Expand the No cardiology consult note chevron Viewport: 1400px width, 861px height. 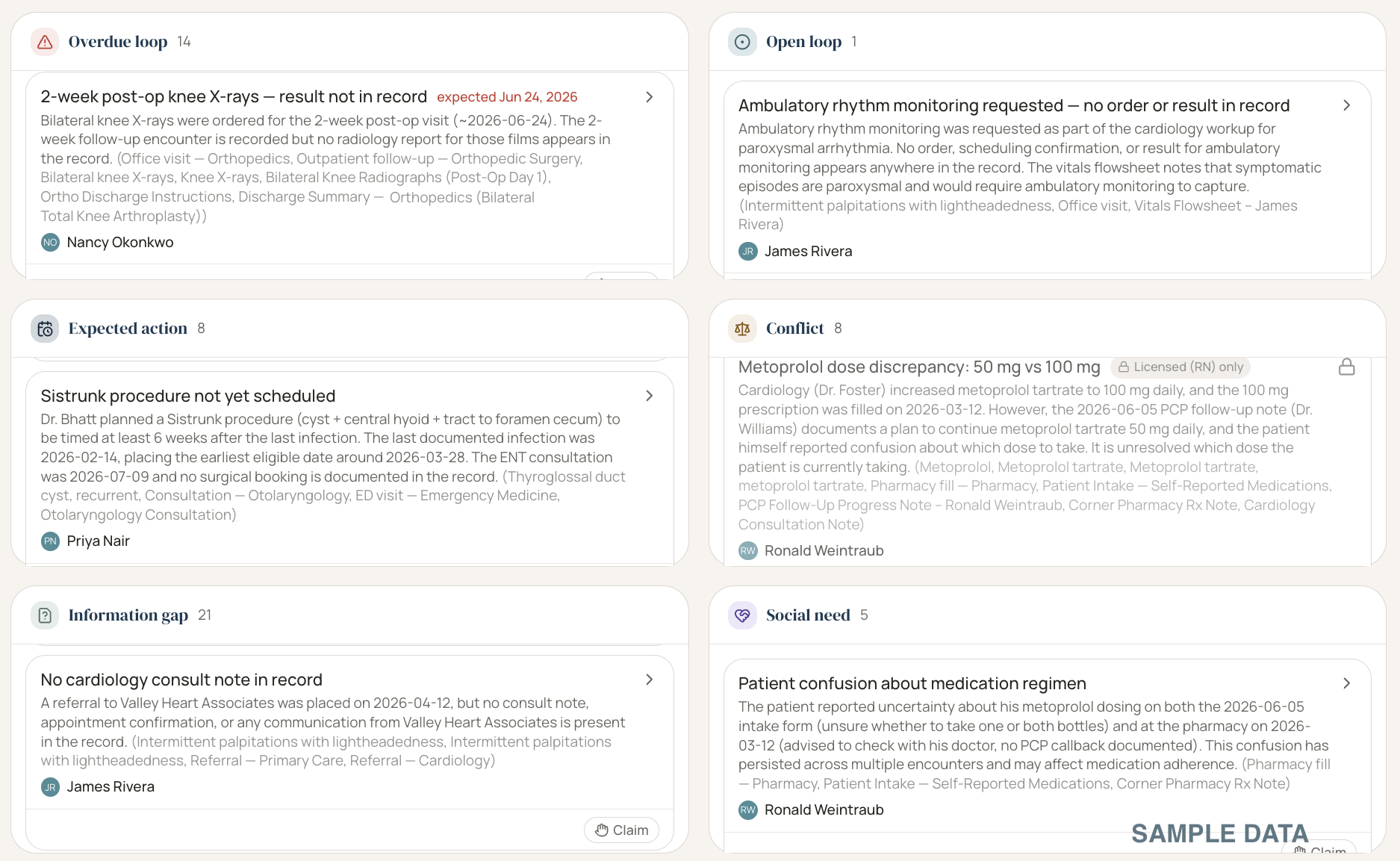(650, 680)
